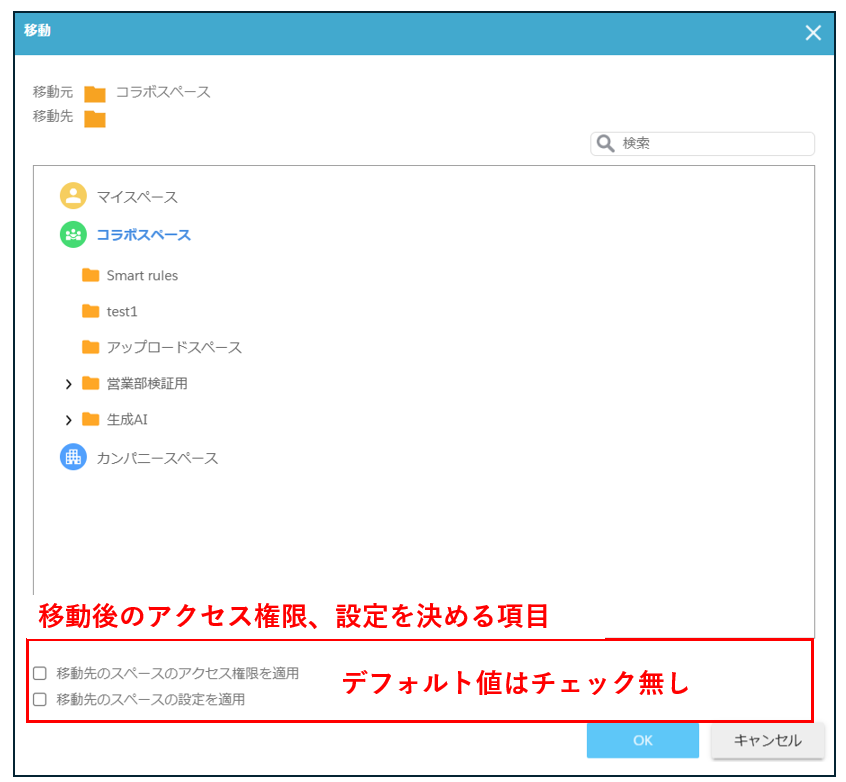This screenshot has height=782, width=846.
Task: Select the アップロードスペース folder name
Action: pyautogui.click(x=174, y=347)
